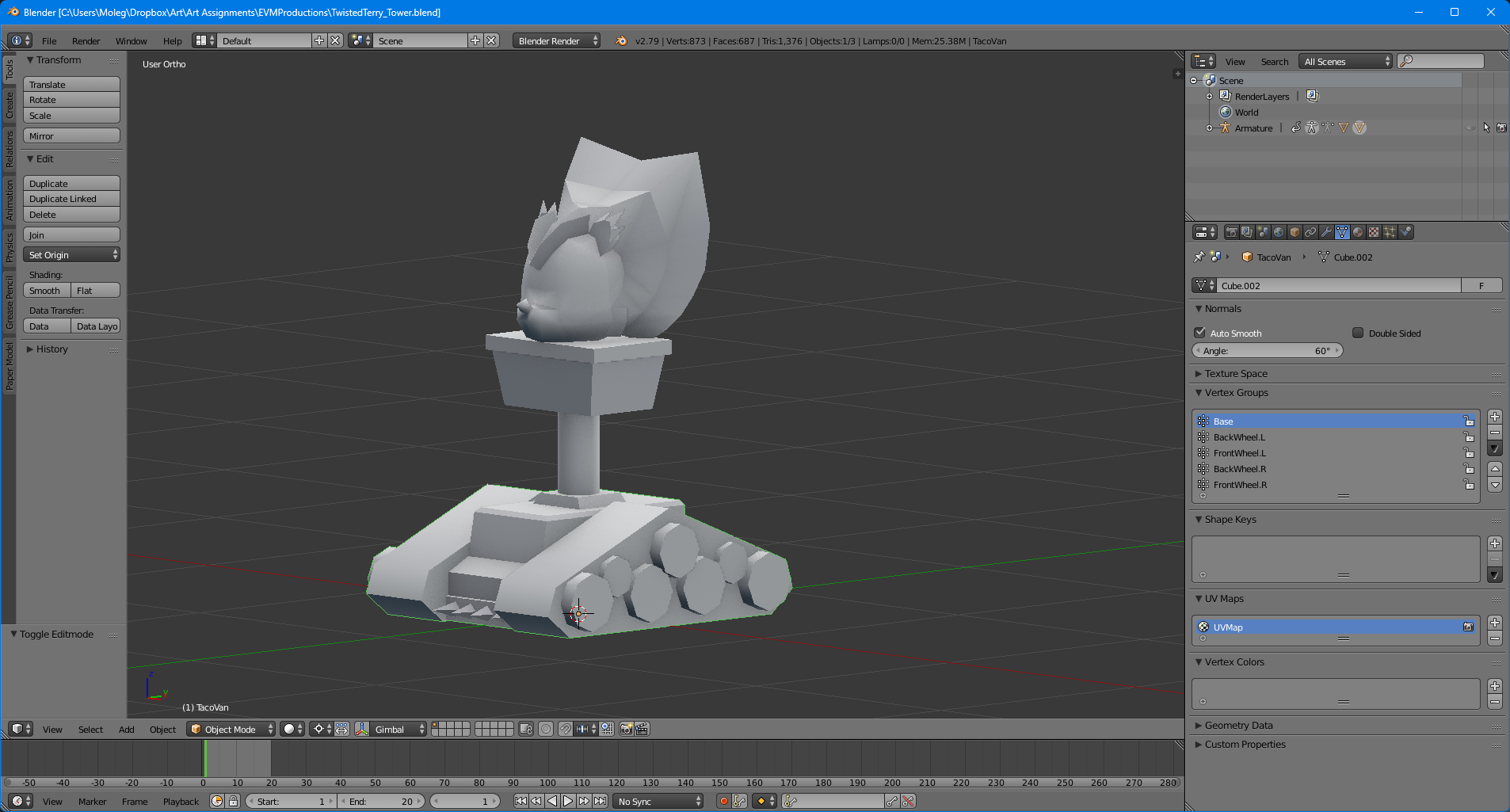Switch to the Physics sidebar tab
The height and width of the screenshot is (812, 1510).
10,247
